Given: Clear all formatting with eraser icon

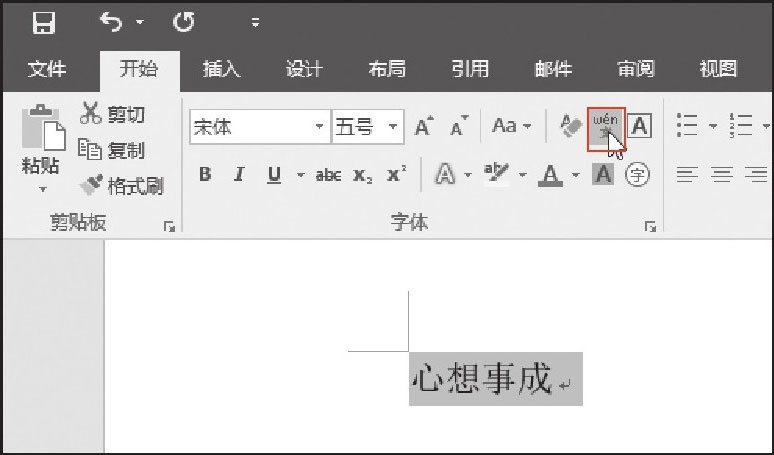Looking at the screenshot, I should click(571, 126).
